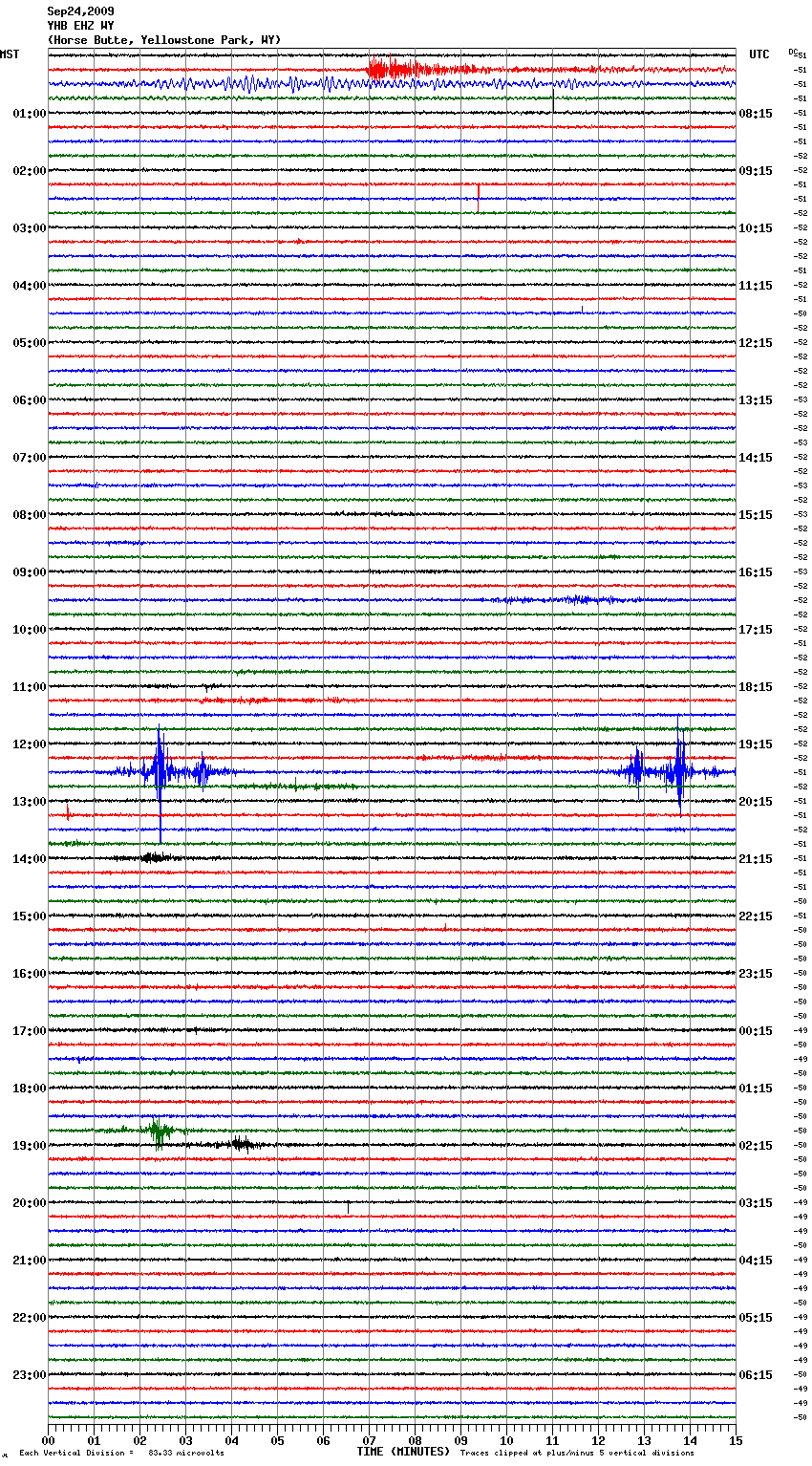Click the UTC timezone label
Screen dimensions: 812x1466
759,54
